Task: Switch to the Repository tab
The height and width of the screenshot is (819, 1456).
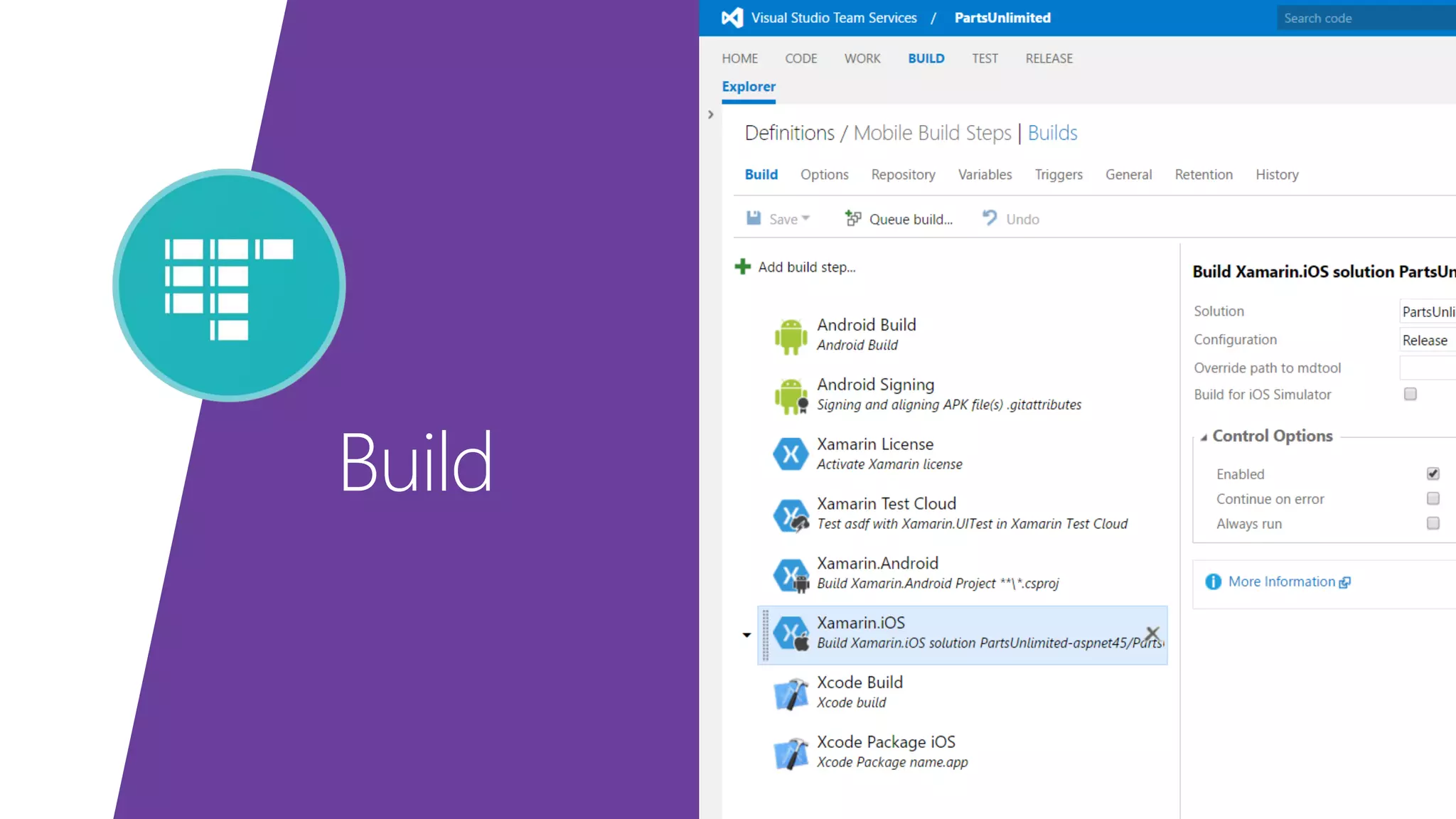Action: point(903,174)
